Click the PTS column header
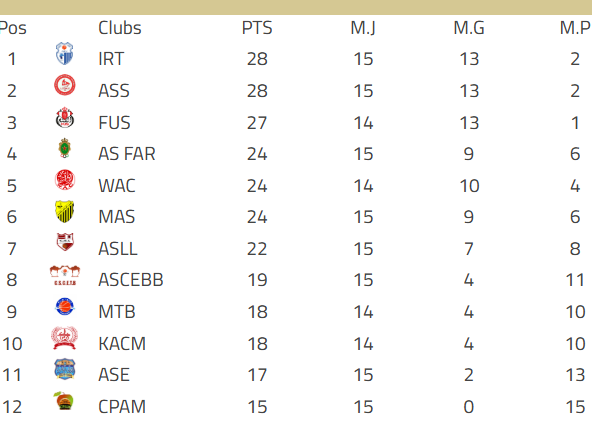This screenshot has width=592, height=421. [x=257, y=28]
